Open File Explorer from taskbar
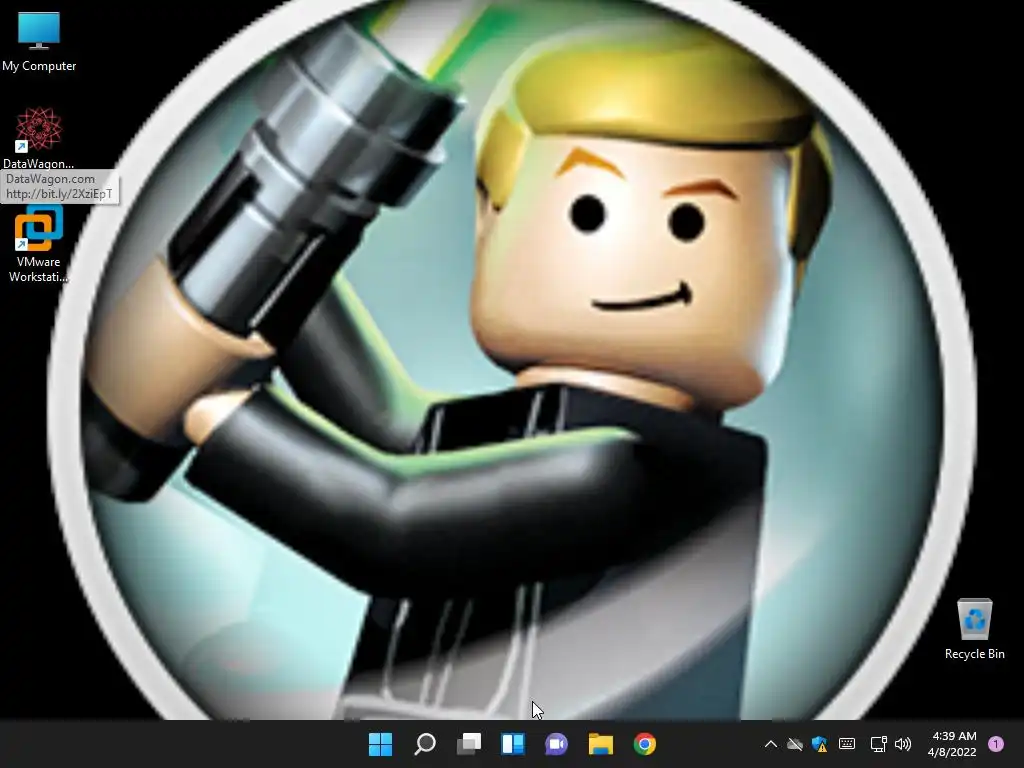Viewport: 1024px width, 768px height. click(601, 744)
